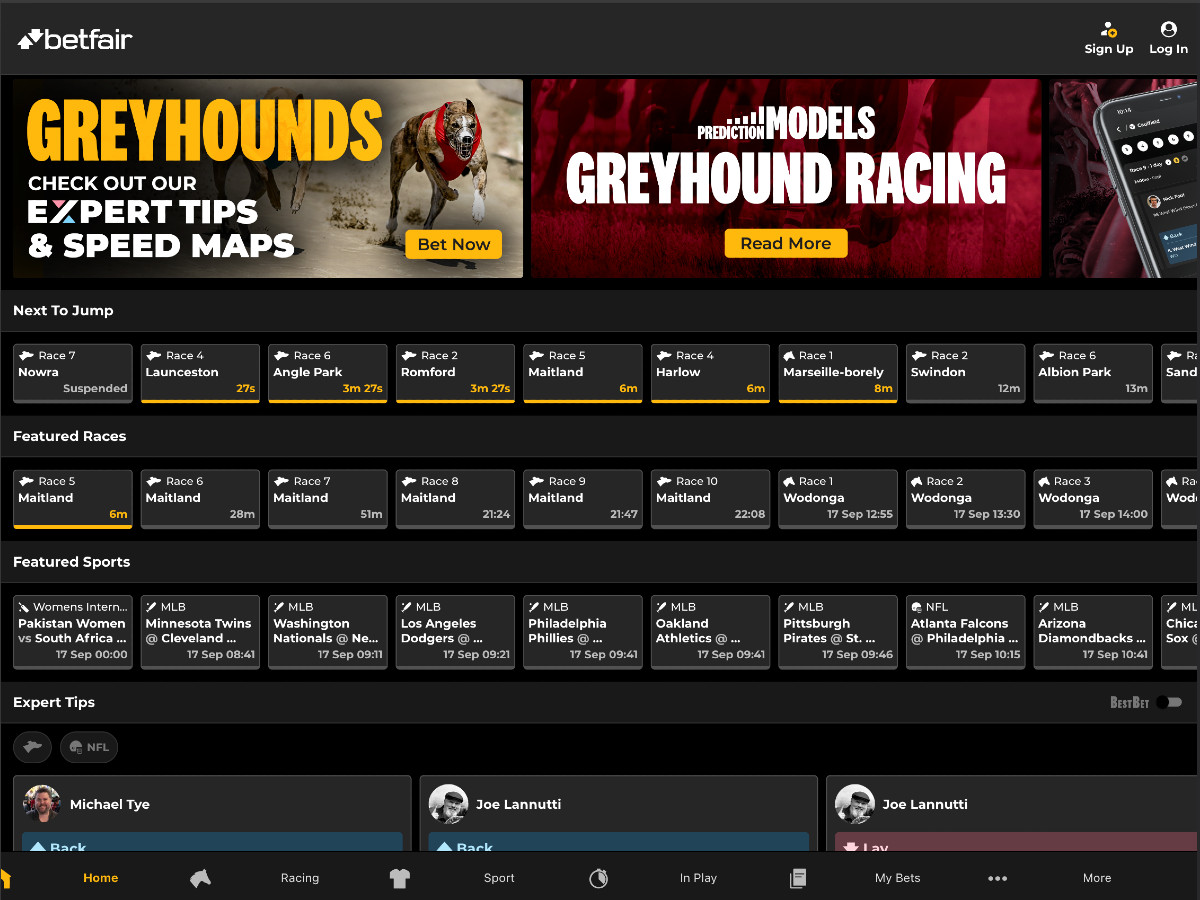Viewport: 1200px width, 900px height.
Task: Open the Log In page
Action: pos(1168,38)
